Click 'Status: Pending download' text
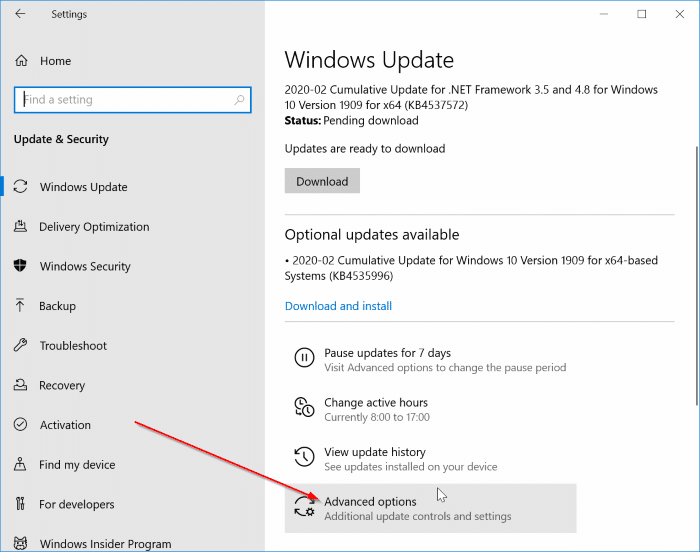 [351, 121]
